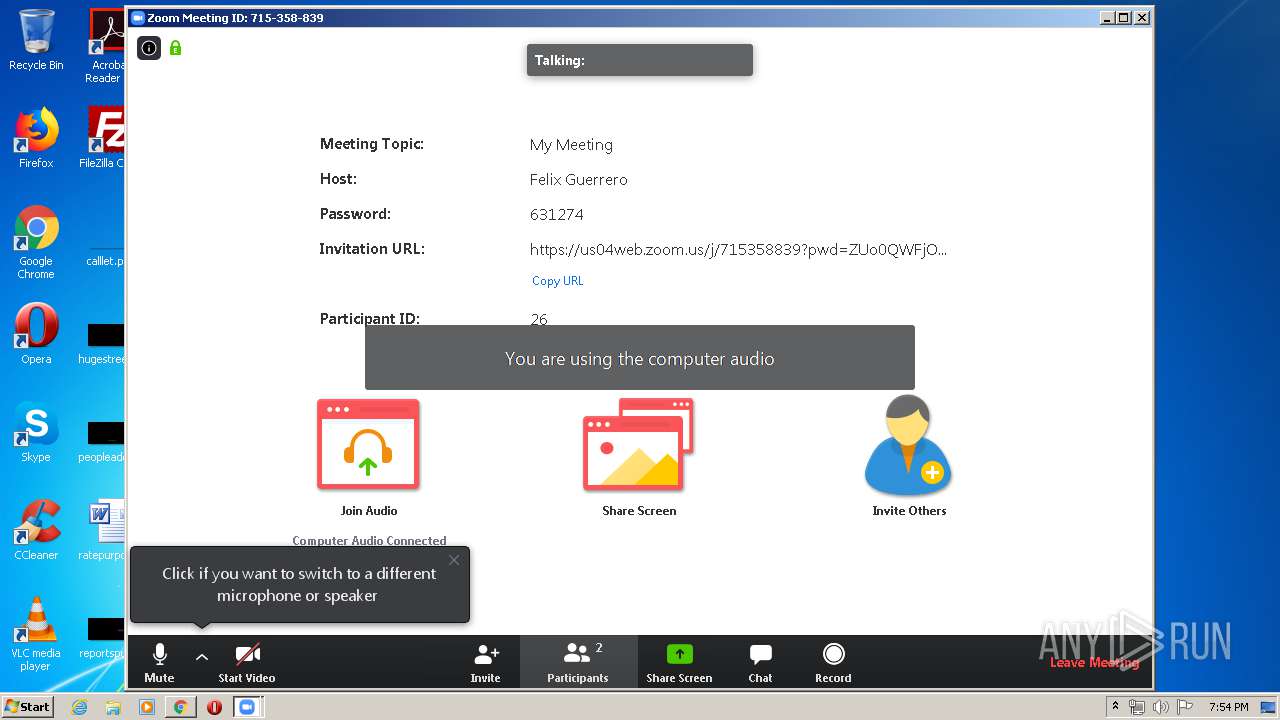Open the Firefox desktop shortcut

36,138
